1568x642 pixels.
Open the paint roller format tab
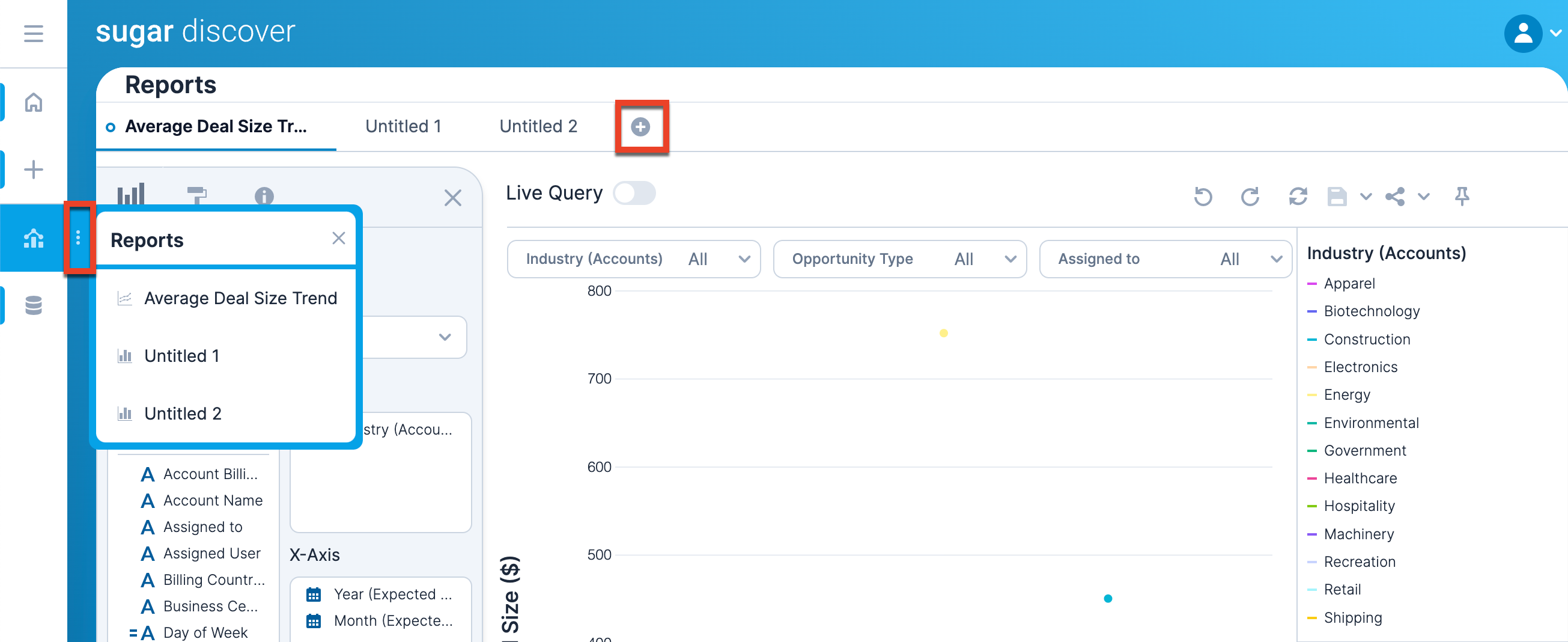point(196,195)
